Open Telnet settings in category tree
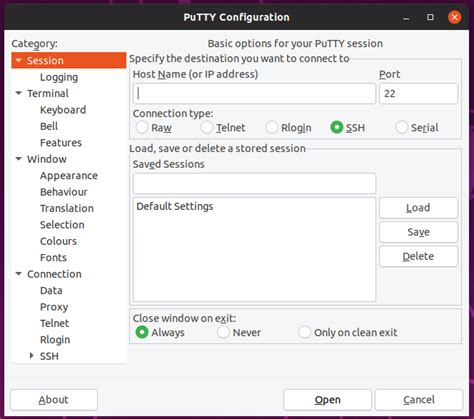This screenshot has height=419, width=474. 55,323
